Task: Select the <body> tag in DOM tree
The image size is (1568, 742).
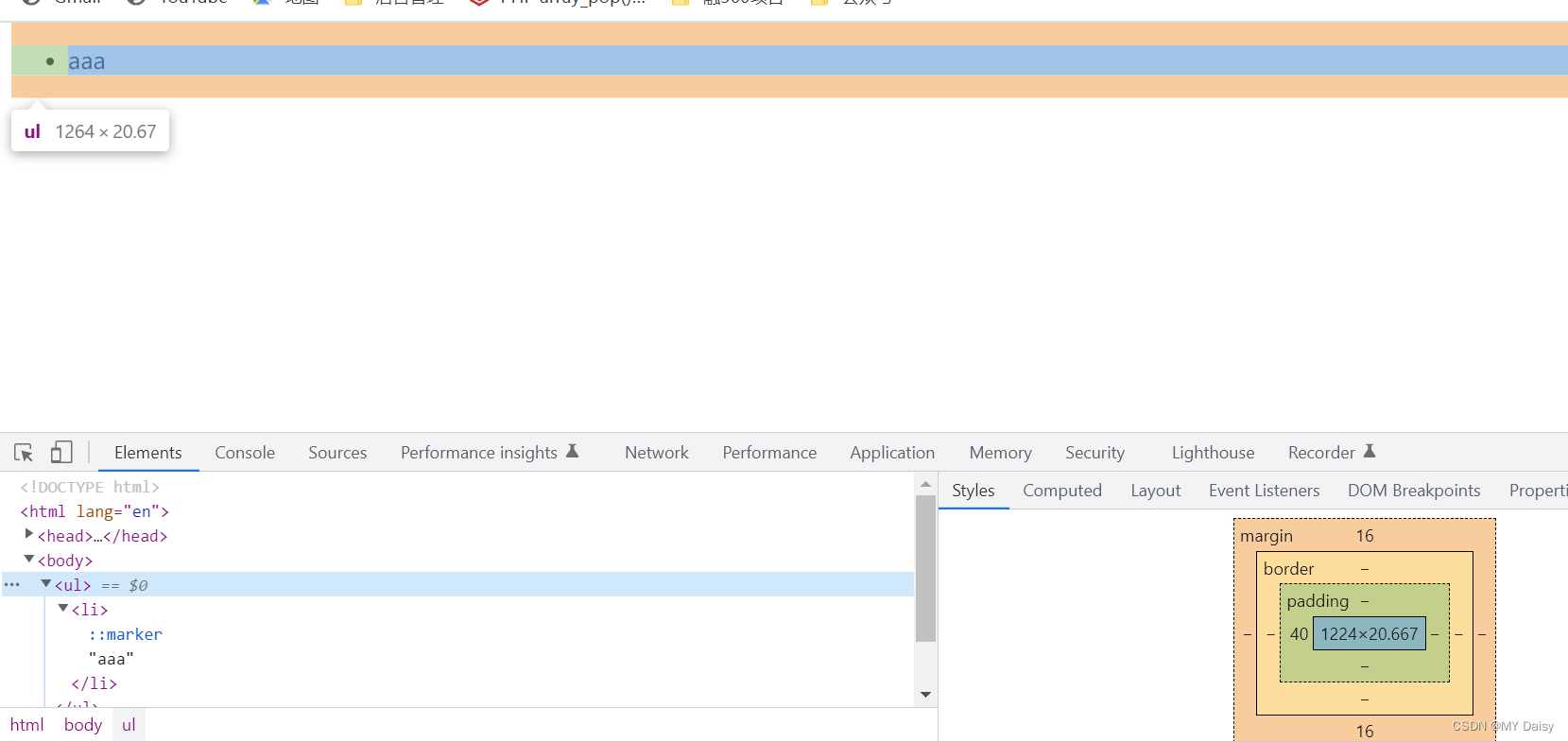Action: (x=65, y=561)
